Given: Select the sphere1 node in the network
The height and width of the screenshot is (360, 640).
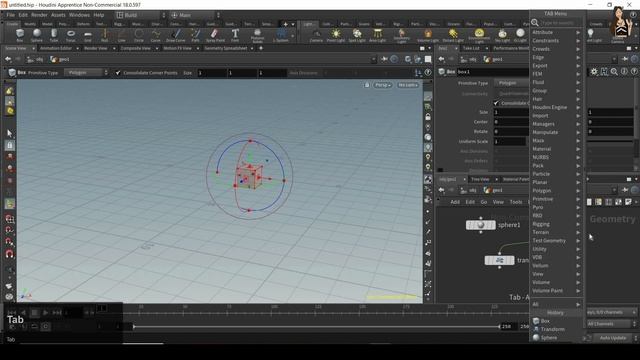Looking at the screenshot, I should [481, 225].
